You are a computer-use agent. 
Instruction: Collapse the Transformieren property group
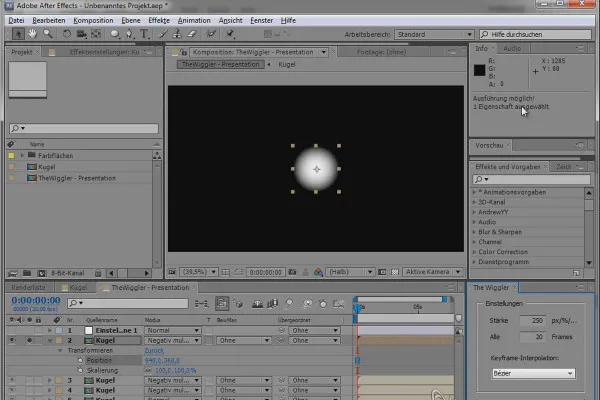tap(60, 350)
